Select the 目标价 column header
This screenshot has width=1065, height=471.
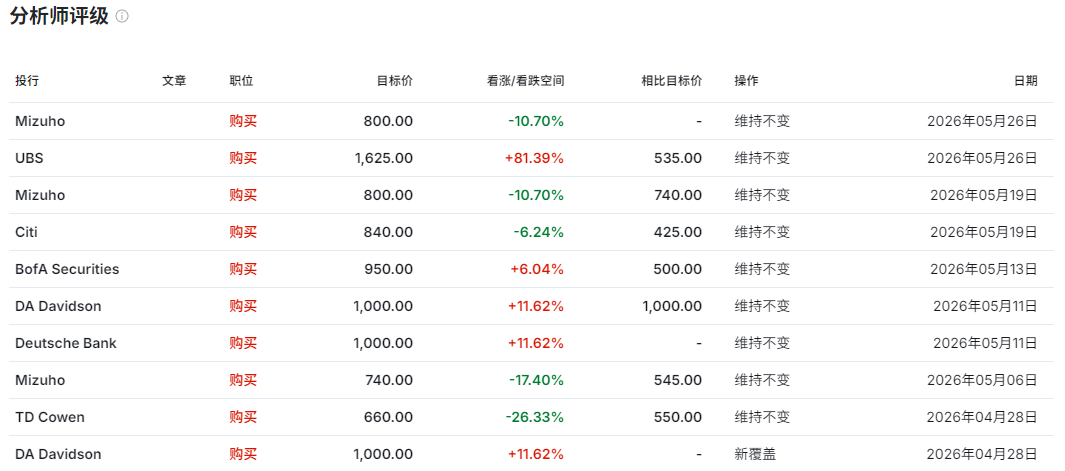(x=395, y=81)
